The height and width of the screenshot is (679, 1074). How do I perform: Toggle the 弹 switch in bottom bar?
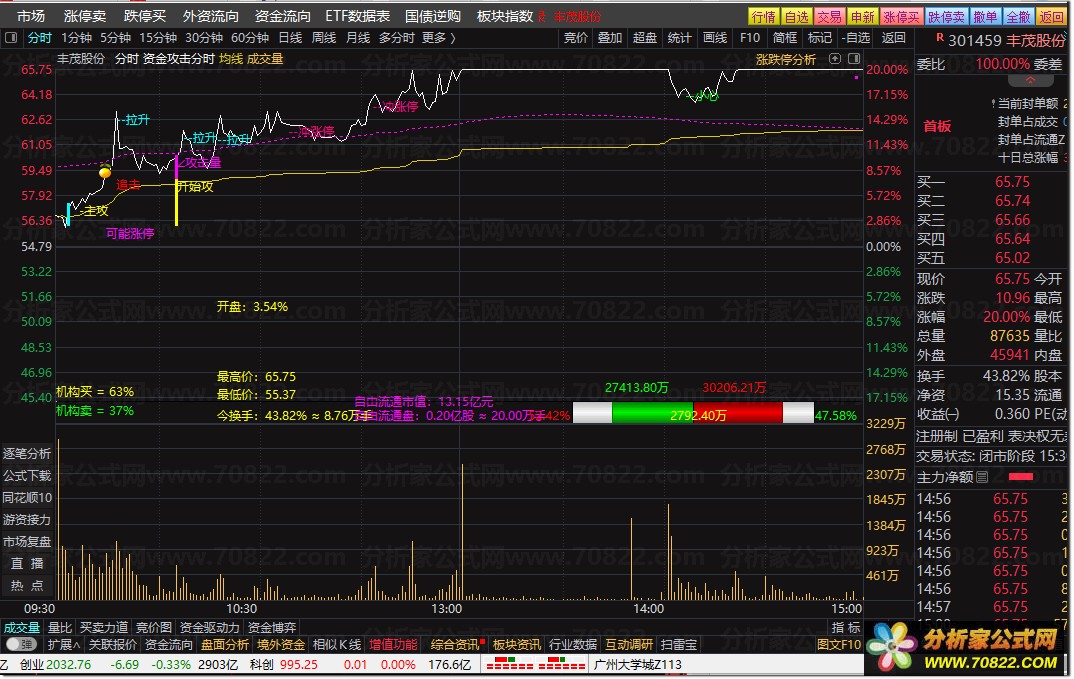21,645
